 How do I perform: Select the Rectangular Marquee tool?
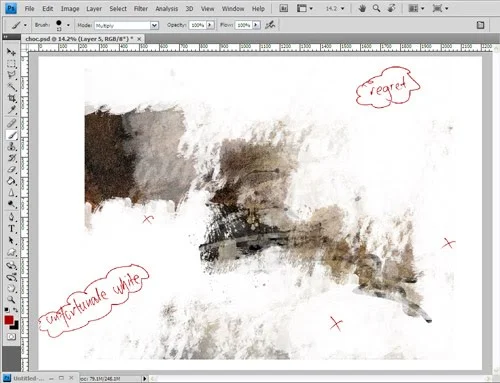coord(11,63)
